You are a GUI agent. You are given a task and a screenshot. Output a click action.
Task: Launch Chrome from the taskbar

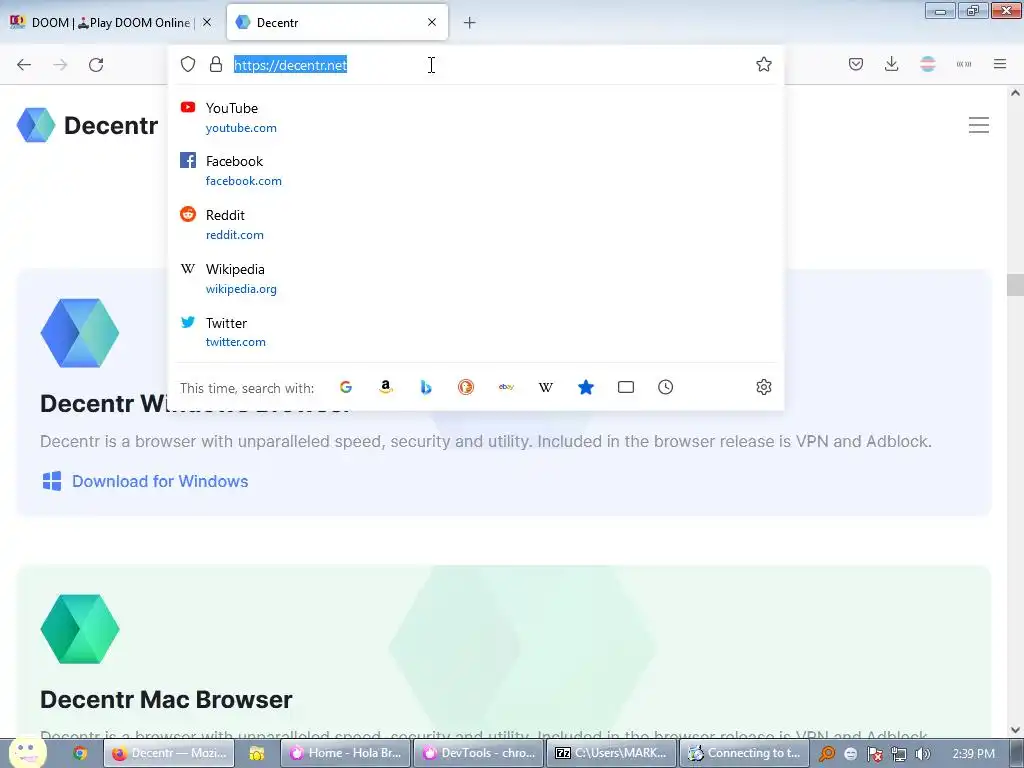coord(80,753)
